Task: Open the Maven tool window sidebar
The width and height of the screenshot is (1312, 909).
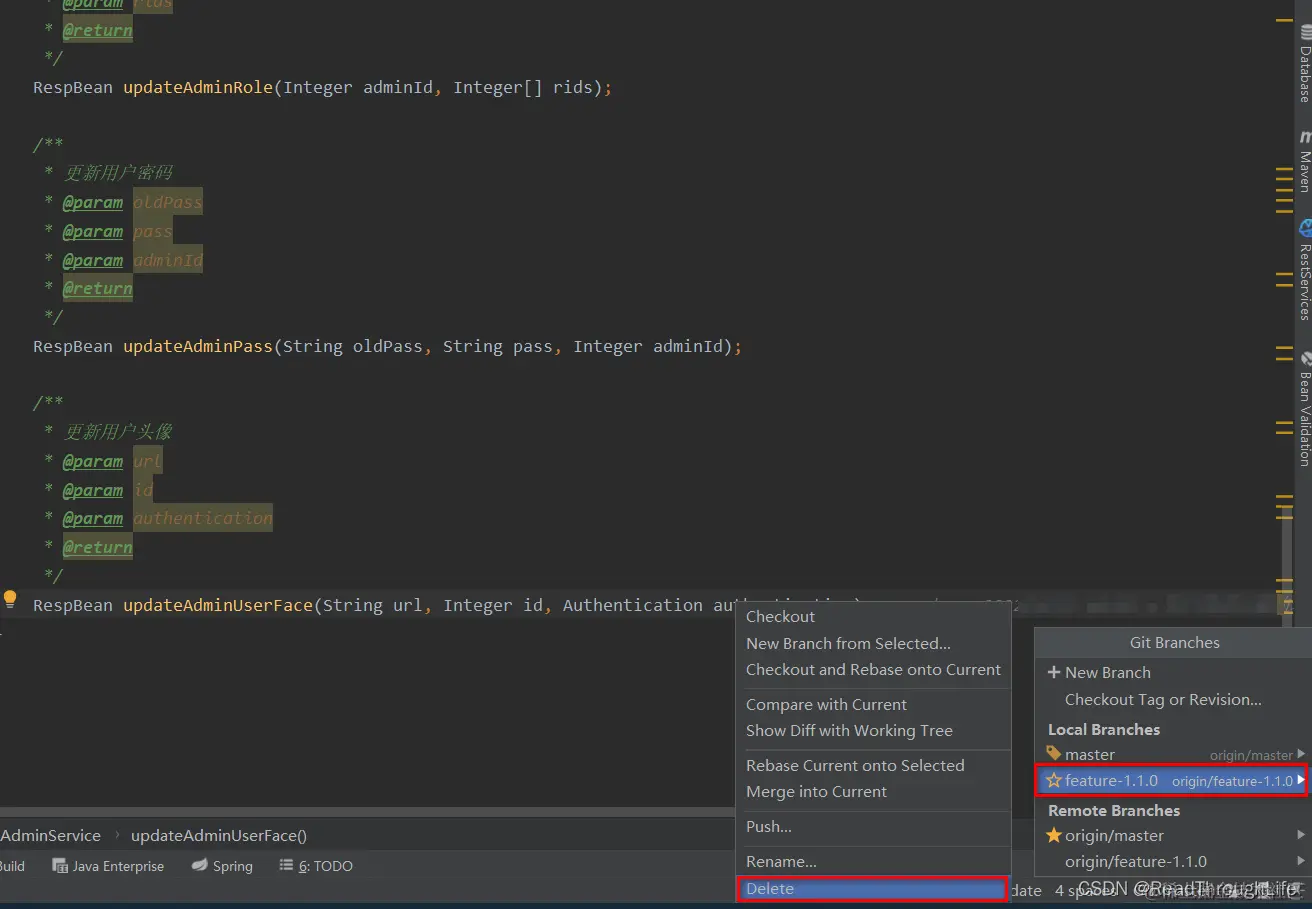Action: [1304, 162]
